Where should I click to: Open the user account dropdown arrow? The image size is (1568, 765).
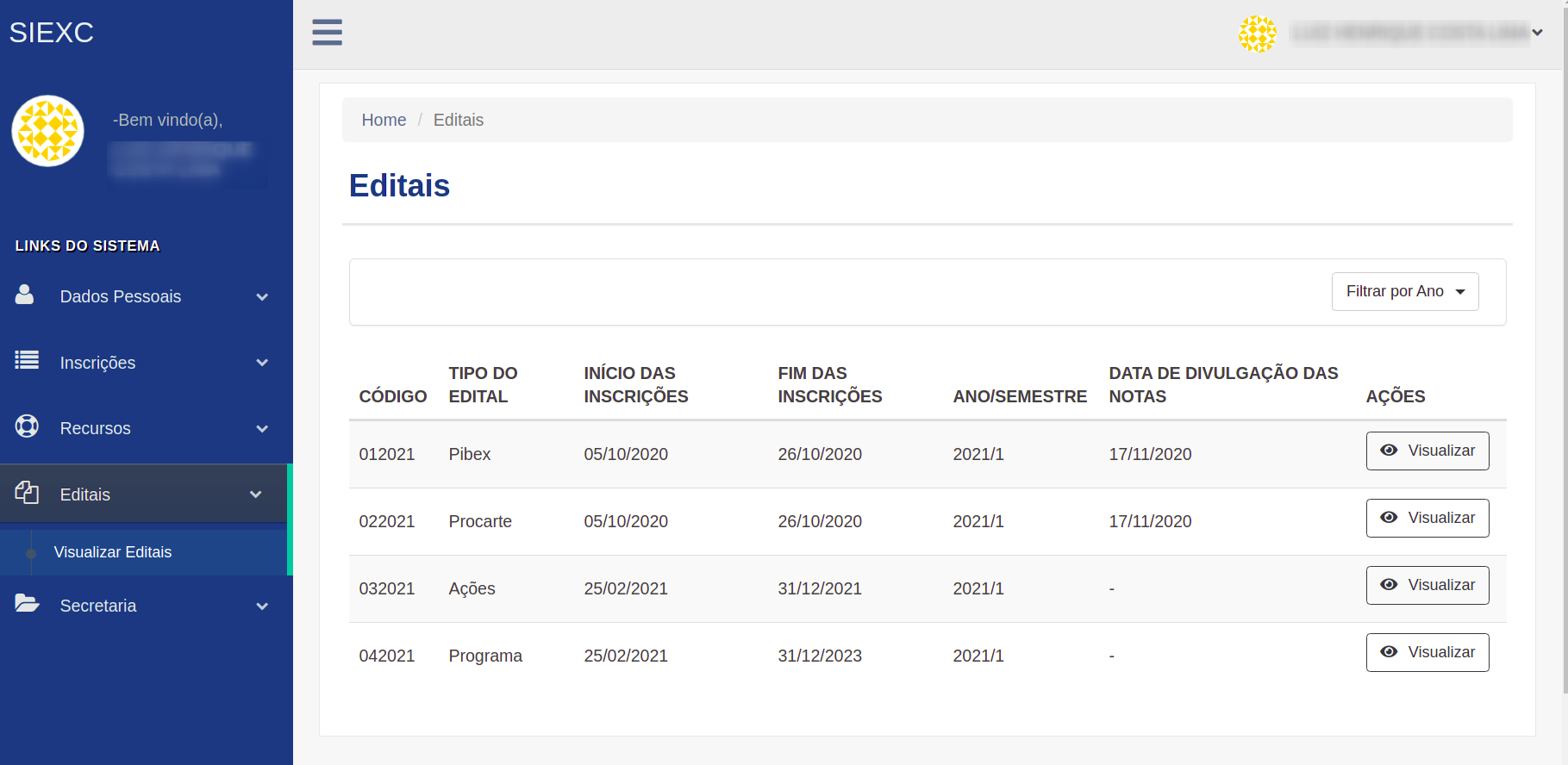pyautogui.click(x=1537, y=34)
